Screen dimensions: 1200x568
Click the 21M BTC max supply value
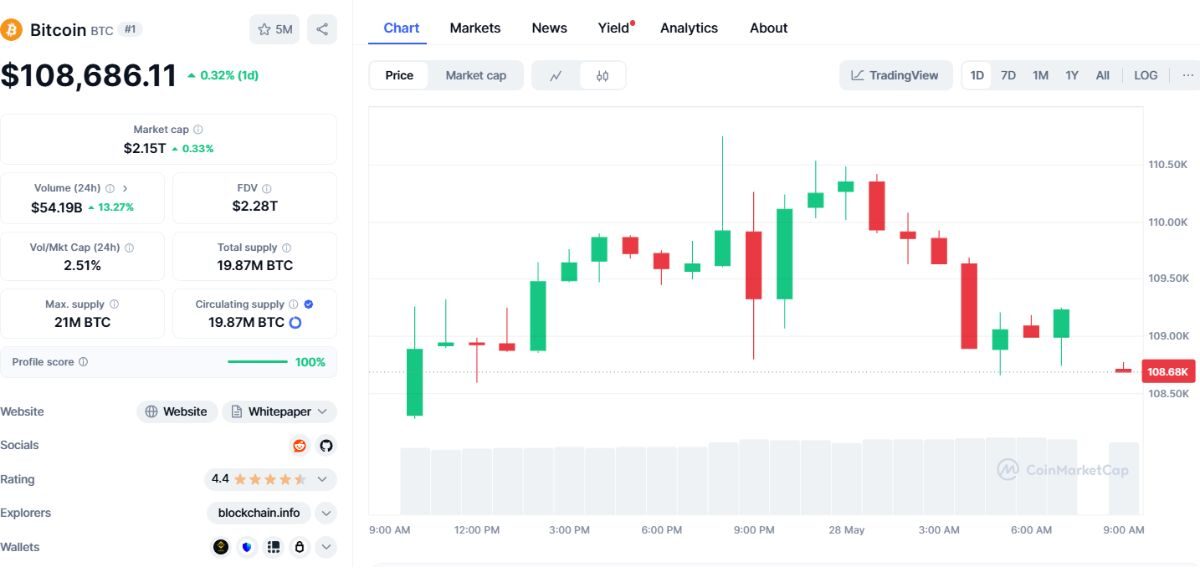(x=82, y=322)
